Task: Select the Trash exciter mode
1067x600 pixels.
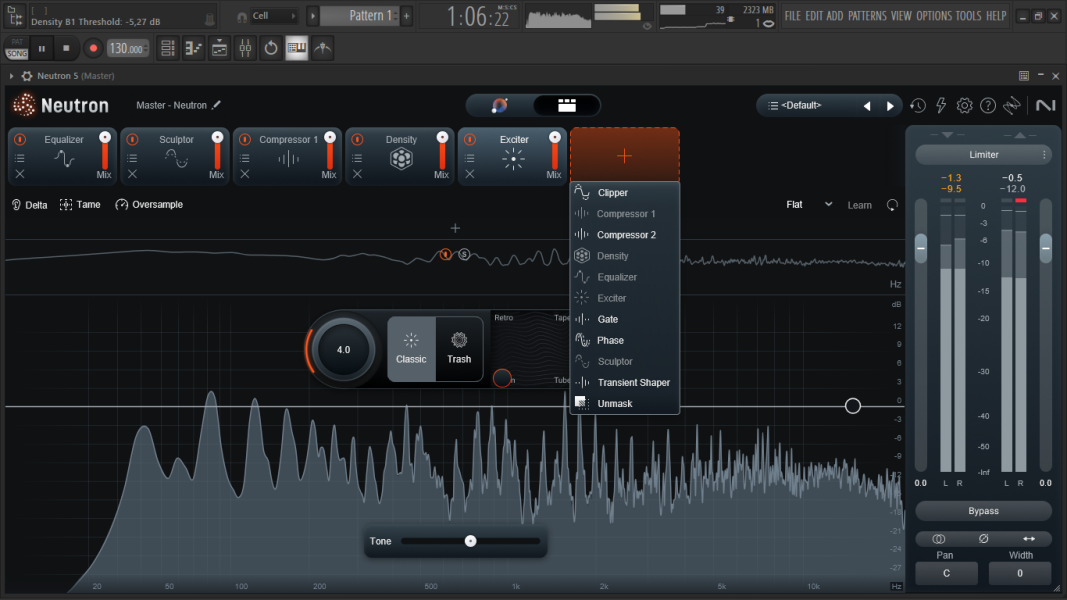Action: click(x=459, y=349)
